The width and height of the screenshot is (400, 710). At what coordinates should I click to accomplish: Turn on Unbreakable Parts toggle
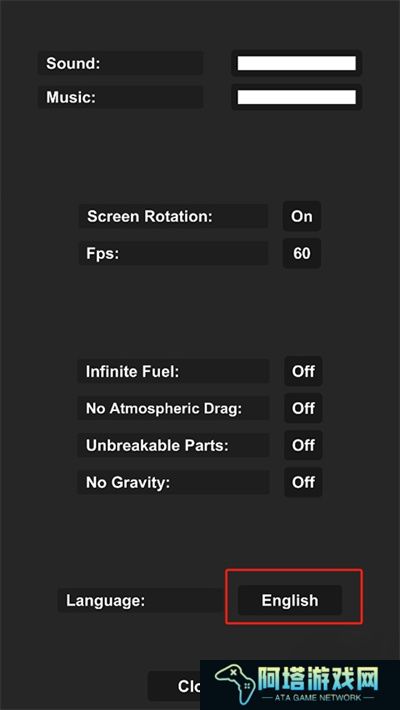click(x=303, y=445)
